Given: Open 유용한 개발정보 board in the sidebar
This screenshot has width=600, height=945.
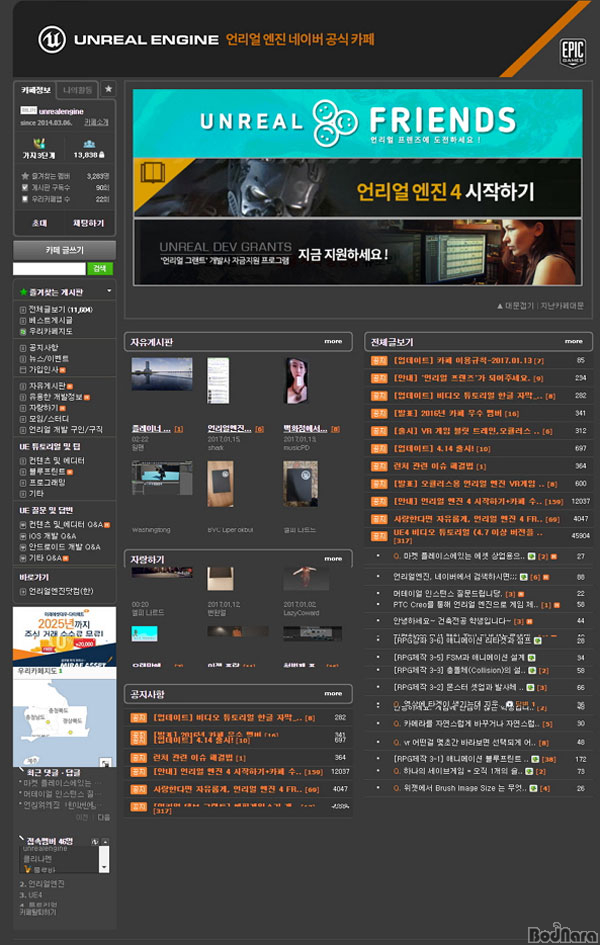Looking at the screenshot, I should [55, 397].
